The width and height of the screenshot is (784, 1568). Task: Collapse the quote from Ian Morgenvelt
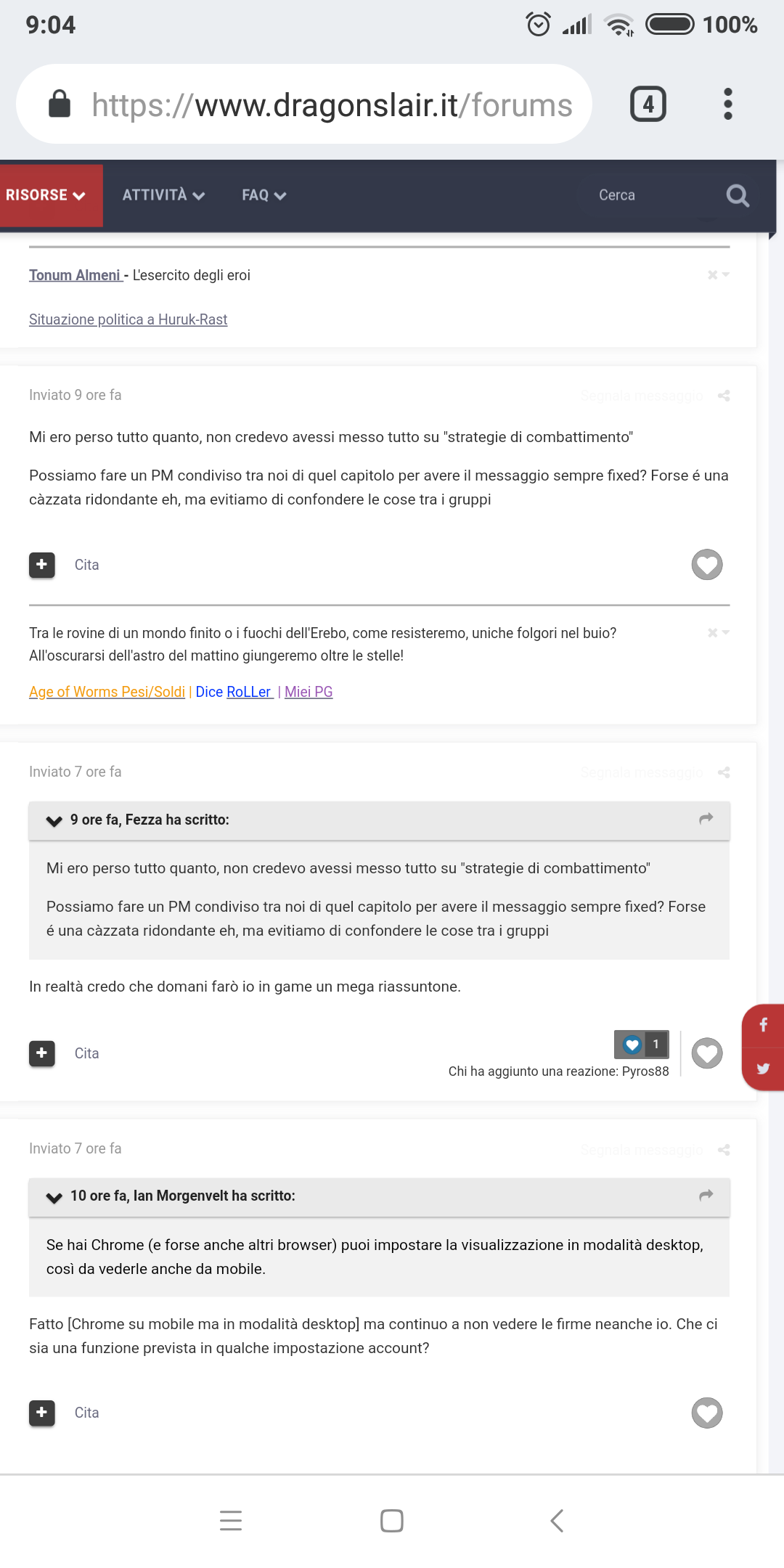54,1196
